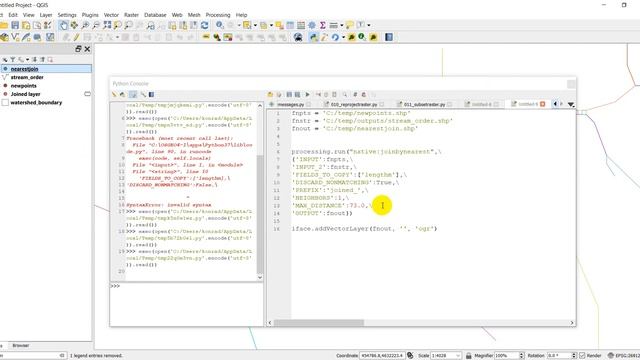640x360 pixels.
Task: Select the Identify Features tool
Action: pyautogui.click(x=220, y=25)
